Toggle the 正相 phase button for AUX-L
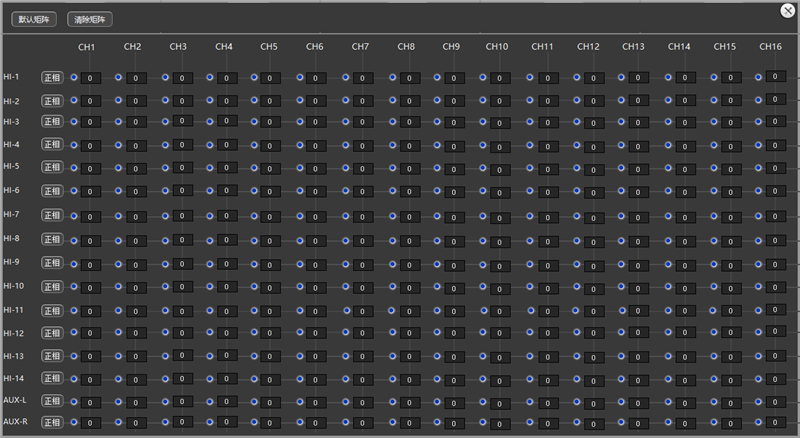Screen dimensions: 800x438 click(51, 401)
